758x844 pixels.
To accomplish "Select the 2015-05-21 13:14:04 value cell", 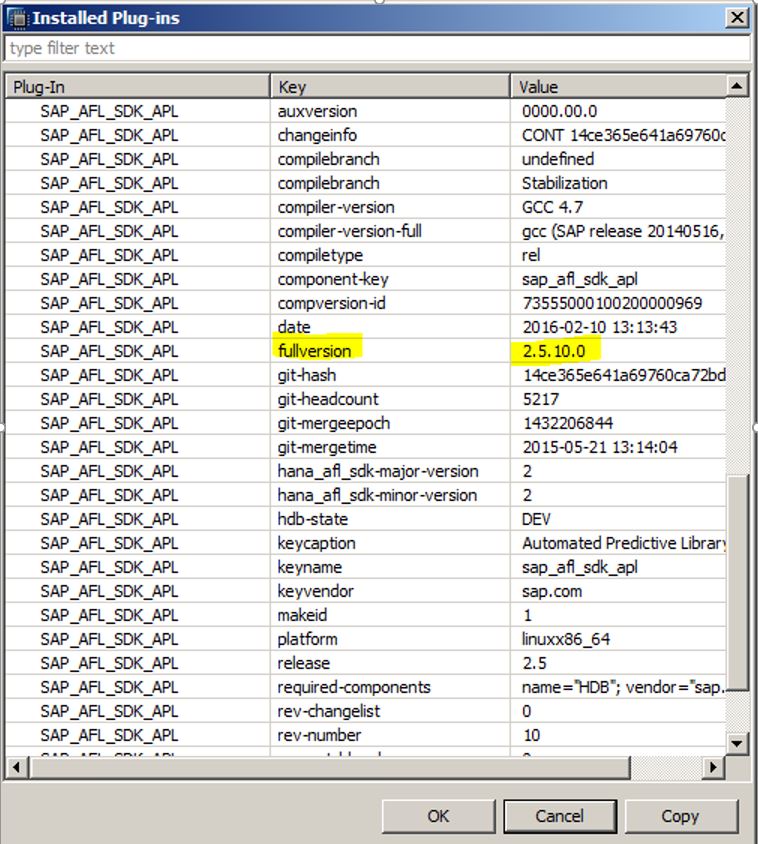I will coord(618,447).
